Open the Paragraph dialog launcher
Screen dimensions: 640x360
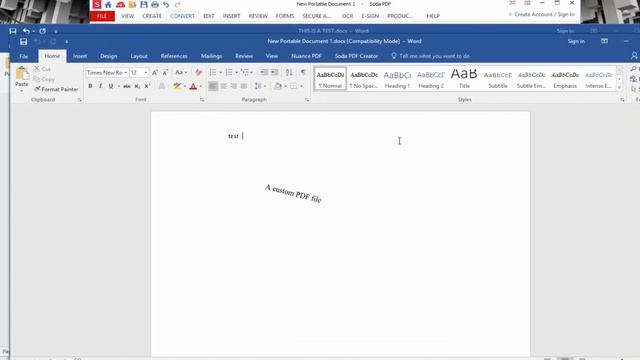pyautogui.click(x=307, y=100)
